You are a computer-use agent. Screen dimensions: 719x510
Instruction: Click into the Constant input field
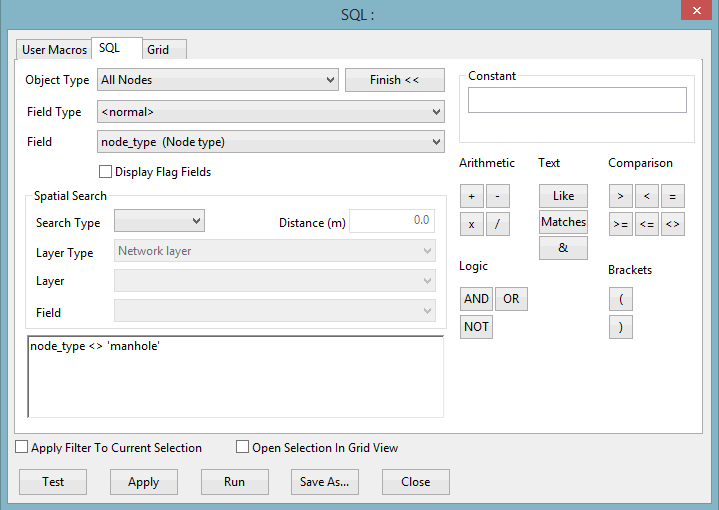[577, 100]
